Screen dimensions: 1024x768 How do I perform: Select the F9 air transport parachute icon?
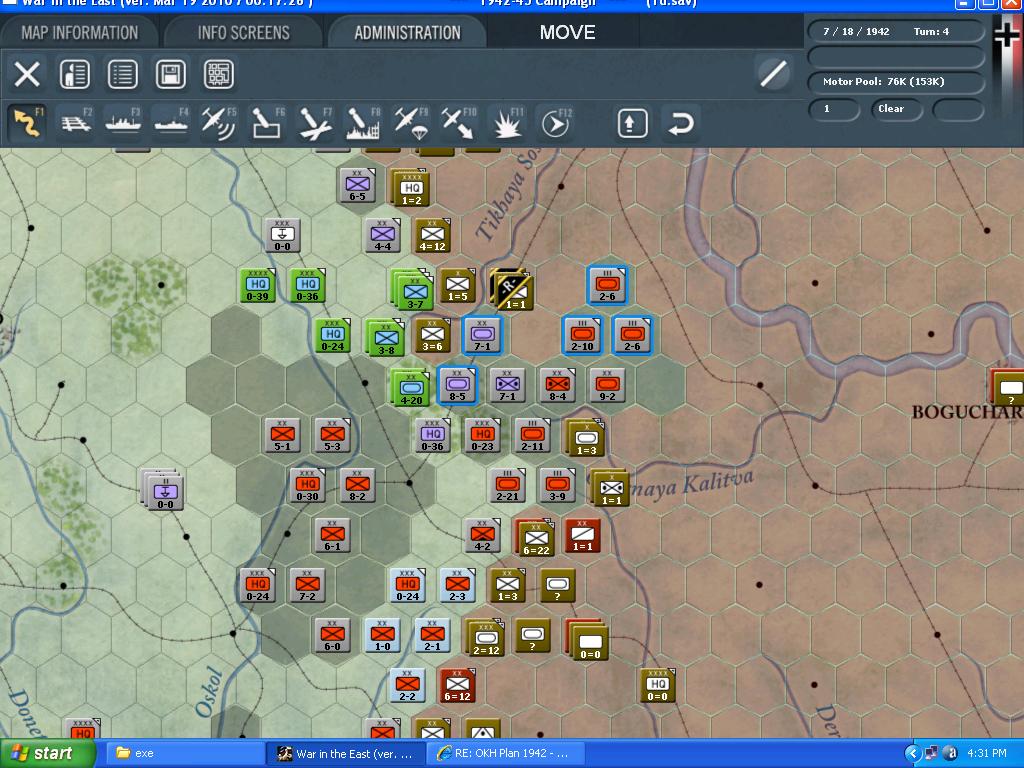411,123
